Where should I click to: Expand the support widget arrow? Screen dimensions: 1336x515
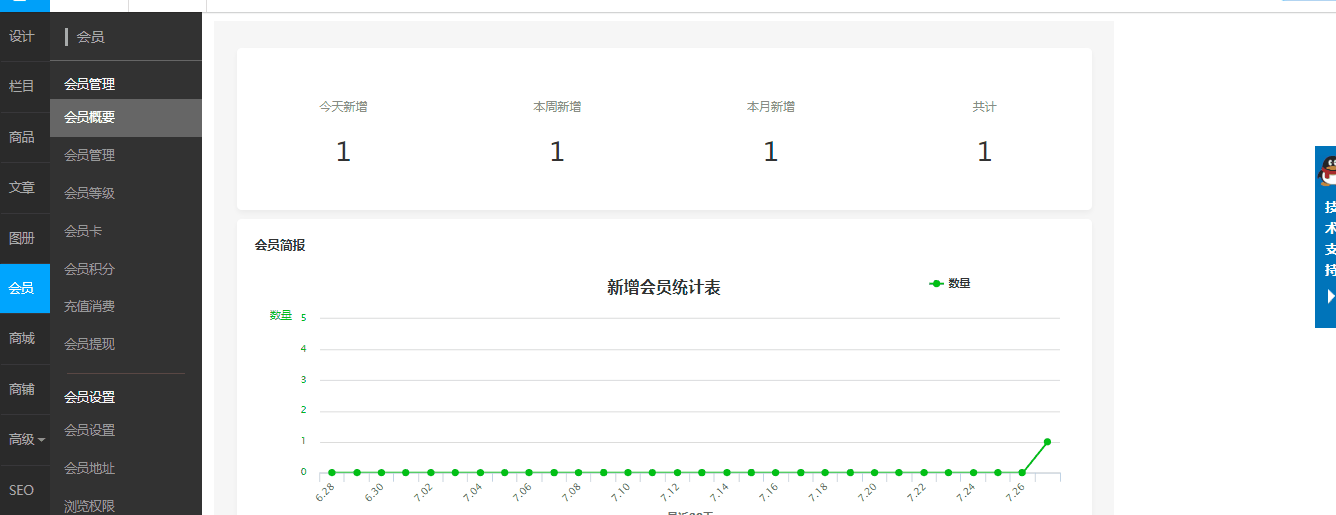pos(1331,296)
